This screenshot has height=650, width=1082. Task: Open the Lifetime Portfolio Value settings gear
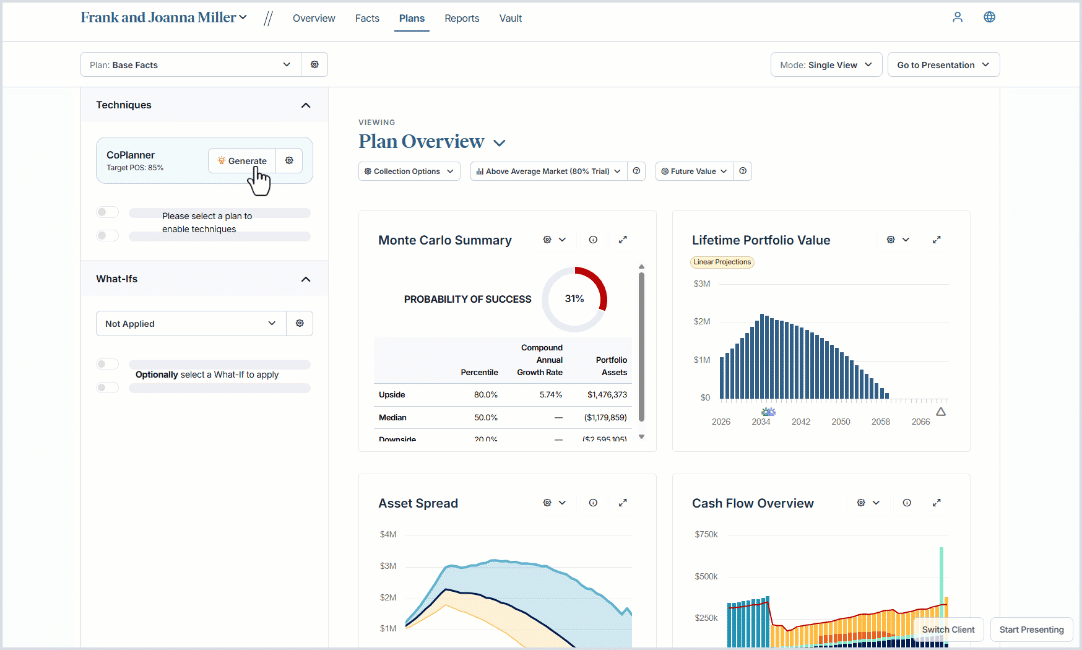pyautogui.click(x=891, y=239)
